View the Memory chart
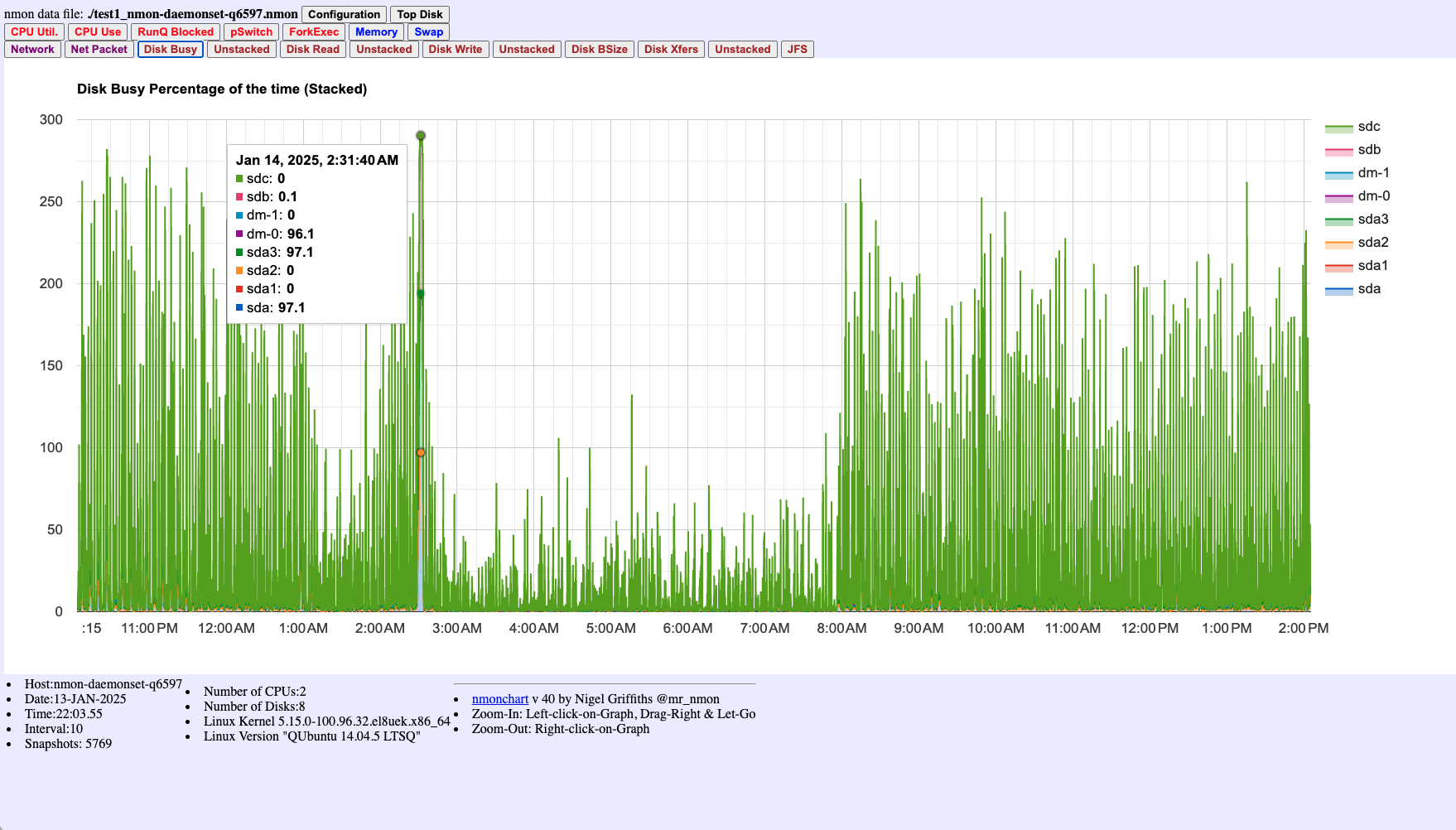The image size is (1456, 830). coord(377,31)
